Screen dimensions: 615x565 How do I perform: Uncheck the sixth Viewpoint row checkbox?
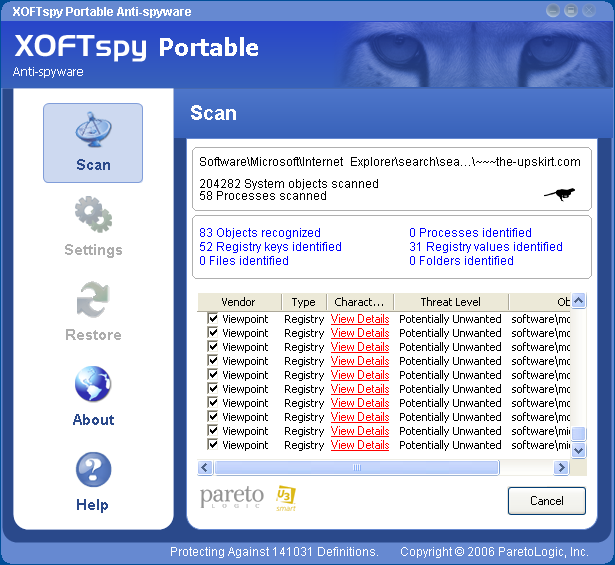pos(213,389)
